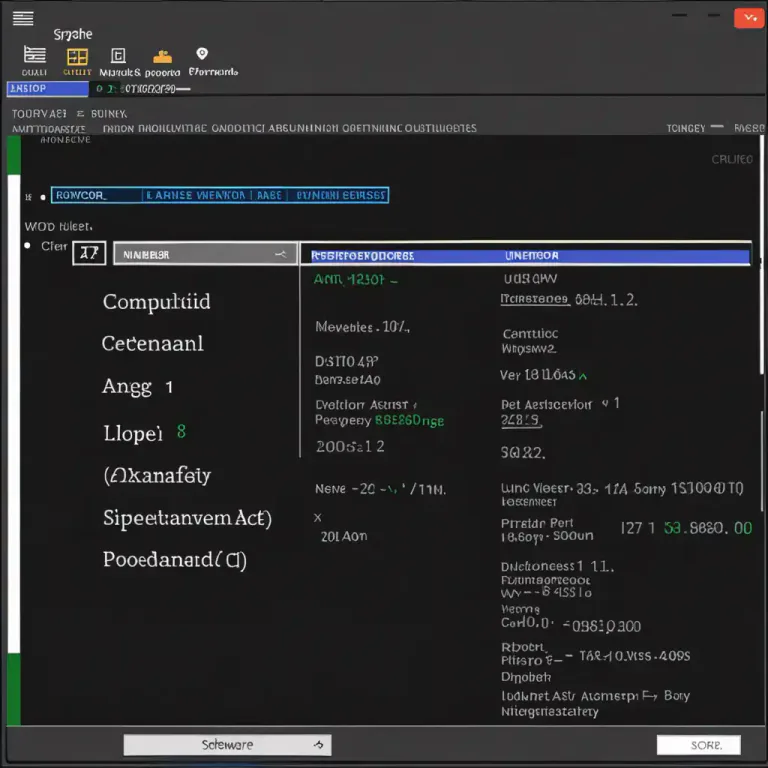Click the x mark above 201 Aon
This screenshot has height=768, width=768.
(318, 517)
